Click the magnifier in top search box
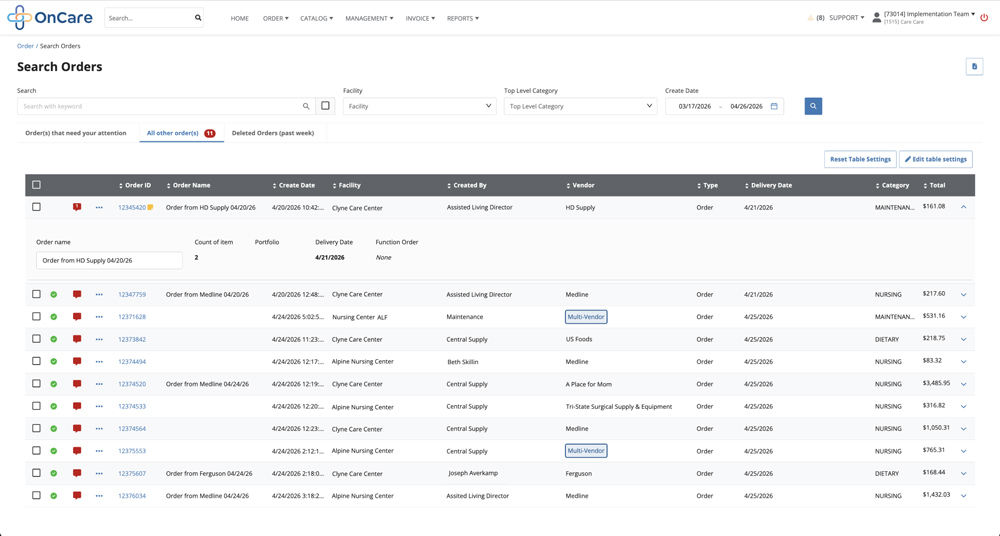 (x=198, y=18)
